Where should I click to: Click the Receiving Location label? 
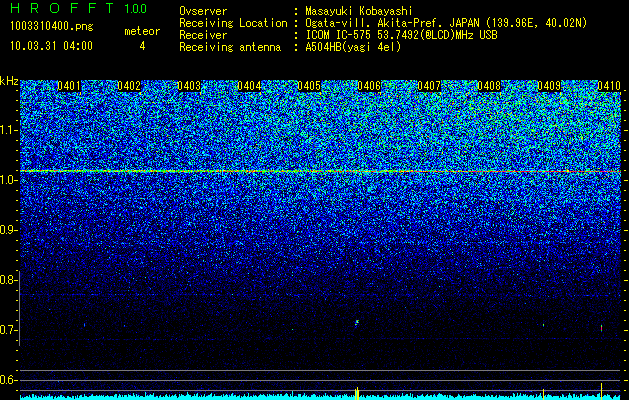[x=233, y=23]
